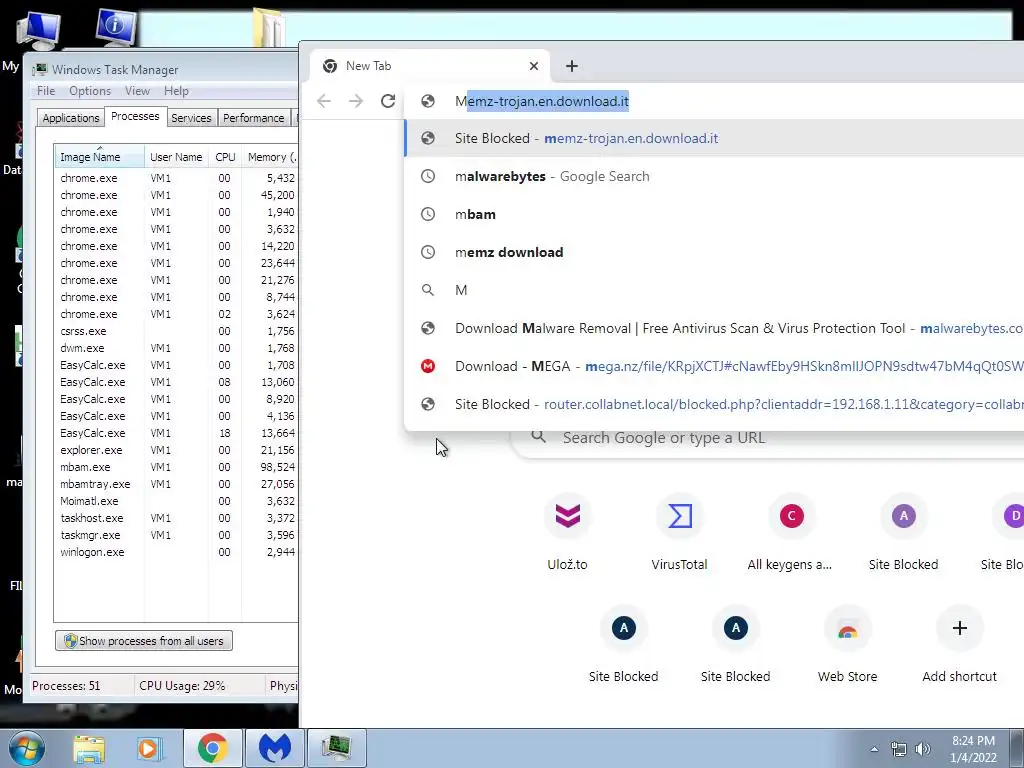Select chrome.exe row using 45,200 memory
Viewport: 1024px width, 768px height.
click(x=176, y=195)
